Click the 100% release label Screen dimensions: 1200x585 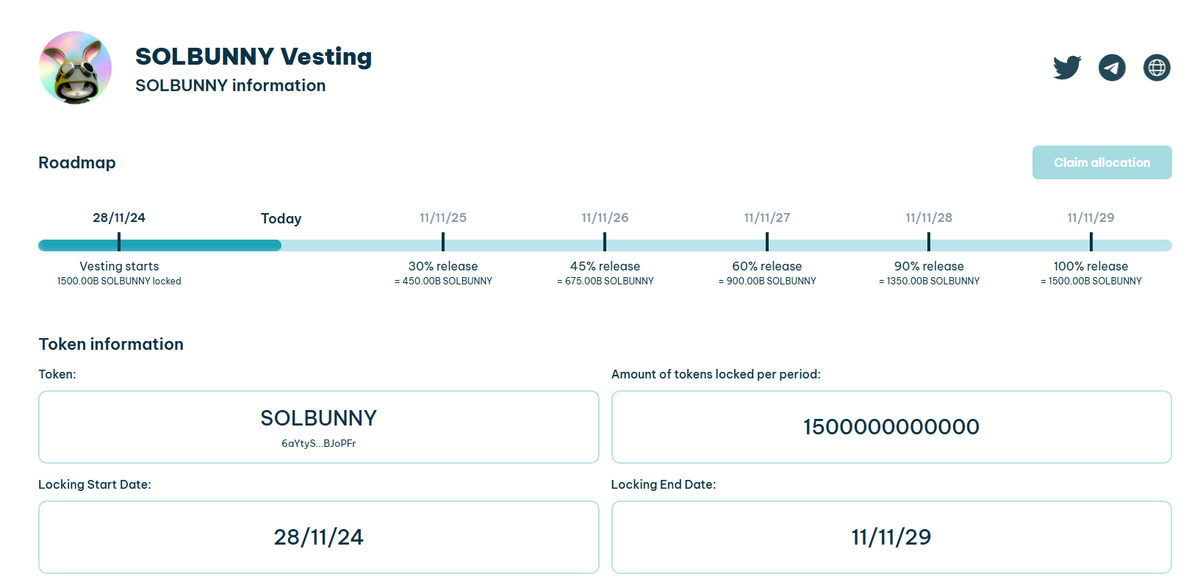[x=1091, y=266]
